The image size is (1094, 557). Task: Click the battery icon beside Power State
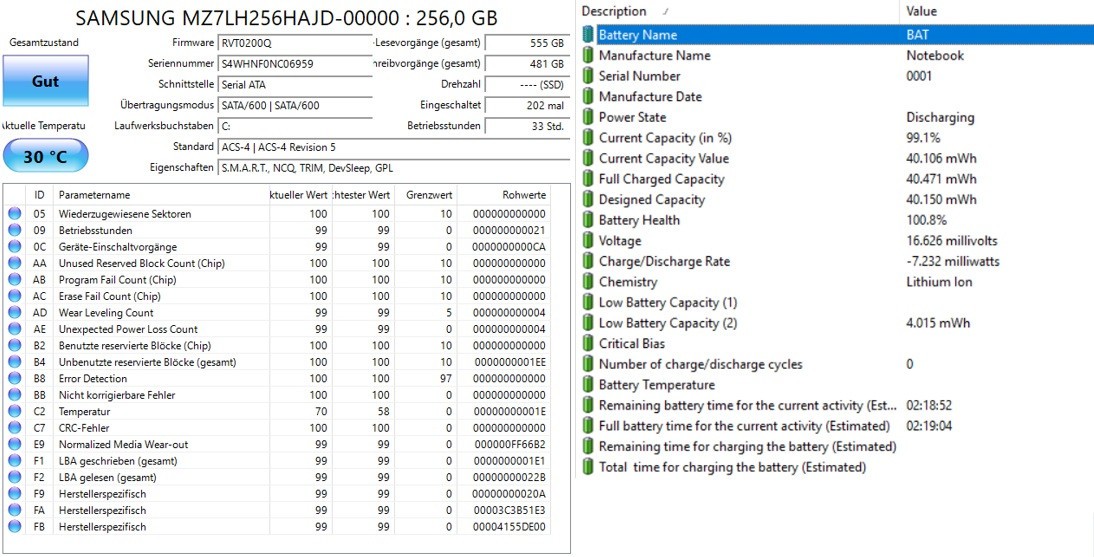point(587,117)
